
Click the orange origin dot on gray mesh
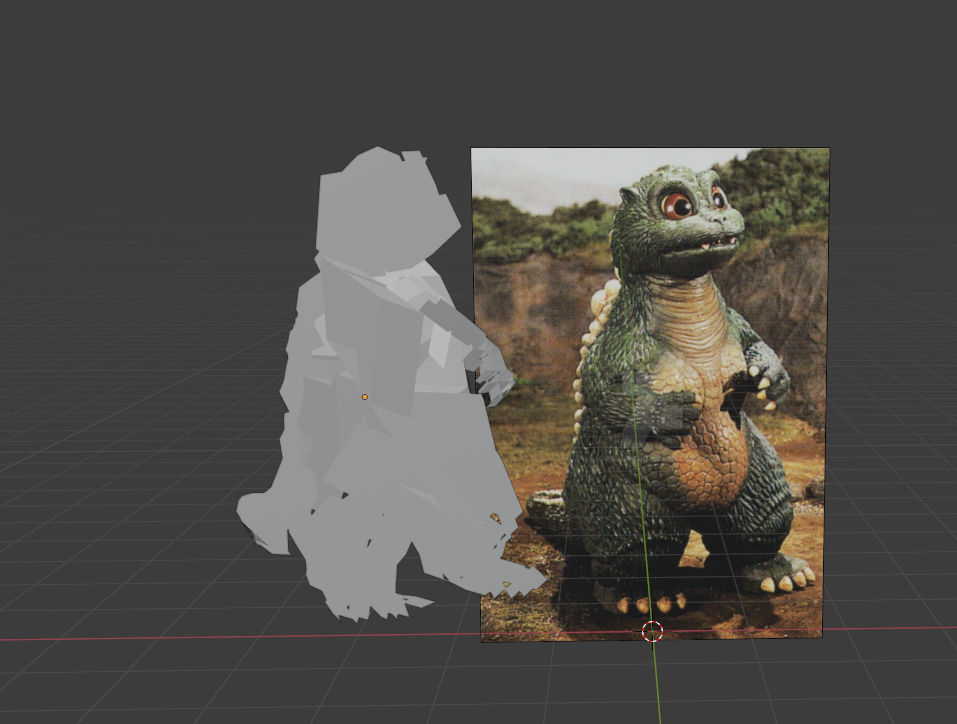pos(365,397)
